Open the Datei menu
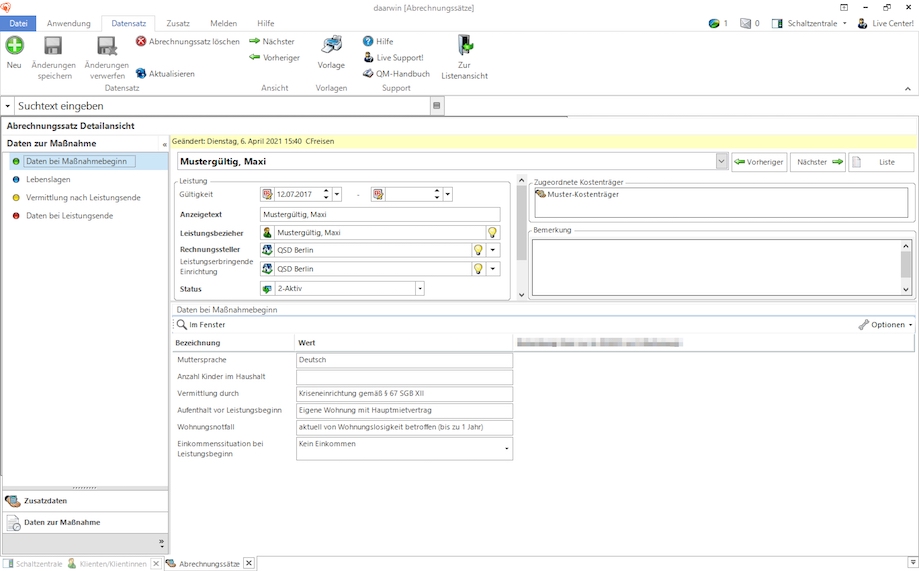Image resolution: width=919 pixels, height=571 pixels. (x=18, y=23)
